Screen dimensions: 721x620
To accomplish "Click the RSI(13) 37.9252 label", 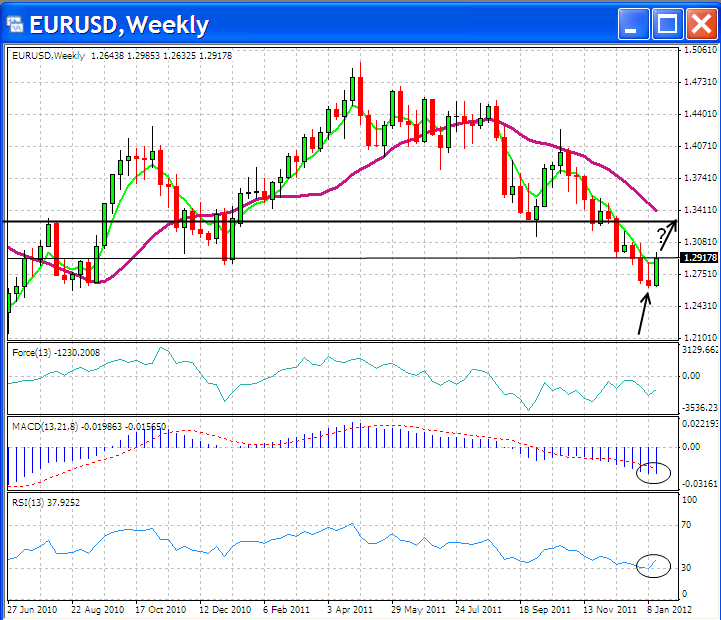I will pyautogui.click(x=46, y=503).
